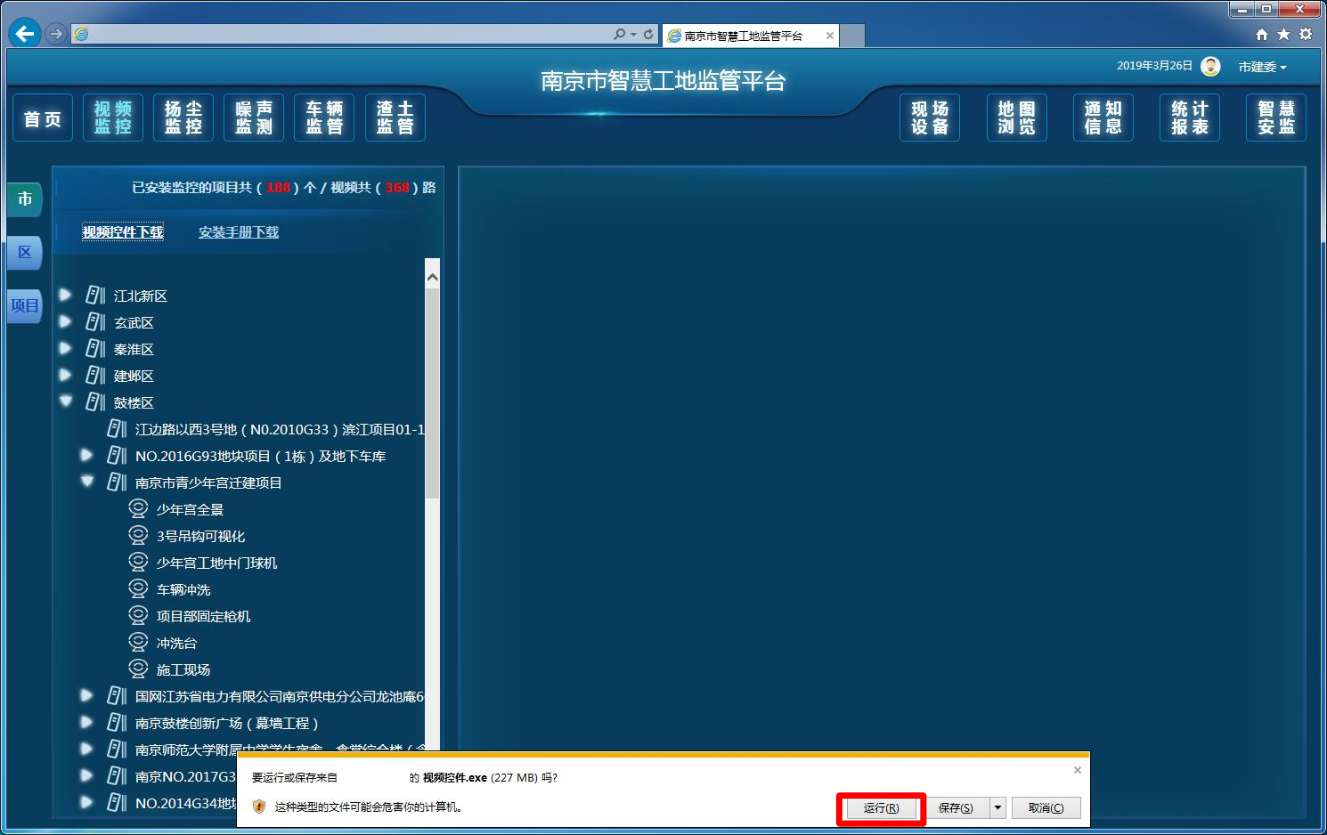This screenshot has height=835, width=1327.
Task: Open 地图浏览 module
Action: (x=1017, y=118)
